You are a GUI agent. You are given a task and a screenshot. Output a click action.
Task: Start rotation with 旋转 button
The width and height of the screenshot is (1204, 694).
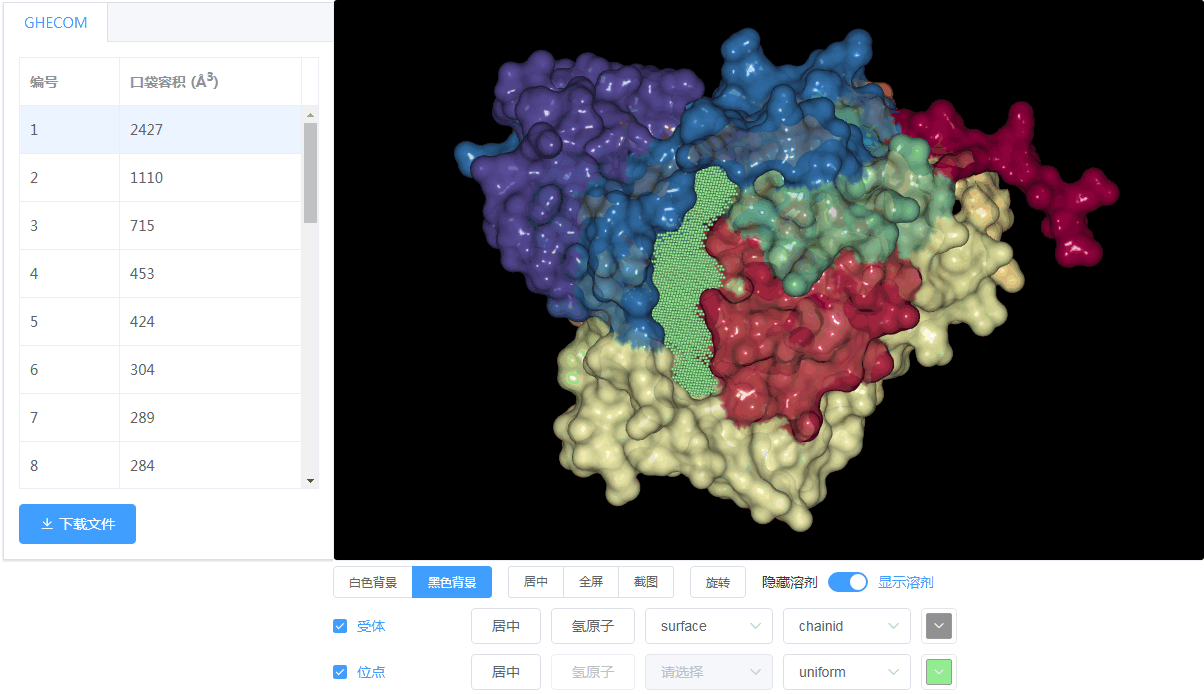click(718, 582)
